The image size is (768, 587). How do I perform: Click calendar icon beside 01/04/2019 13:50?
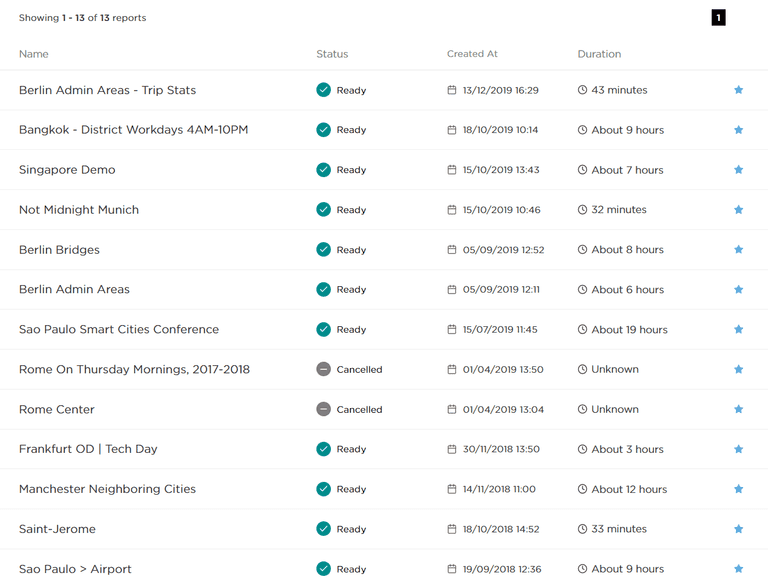point(452,369)
